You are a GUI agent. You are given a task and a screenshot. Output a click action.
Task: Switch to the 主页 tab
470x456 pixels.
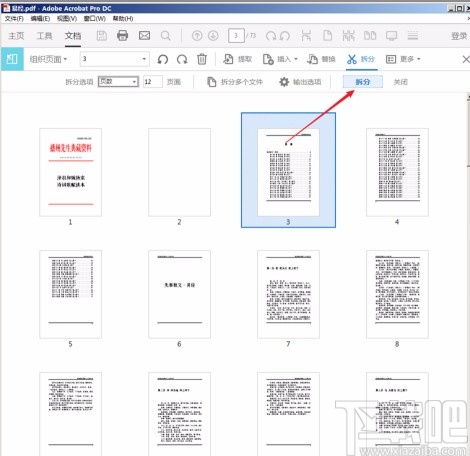click(x=16, y=36)
